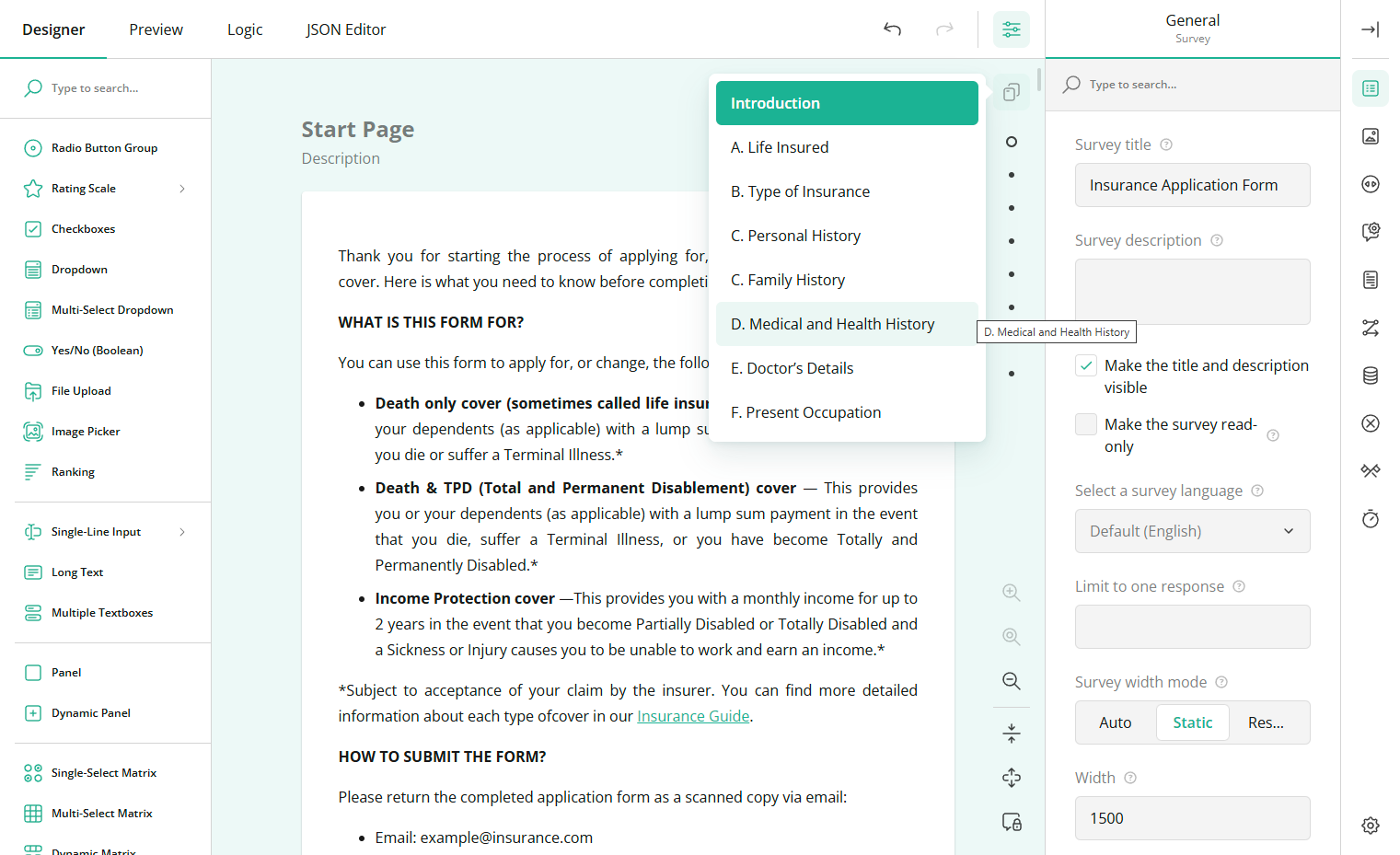Go to the E. Doctor's Details page
The width and height of the screenshot is (1400, 855).
coord(847,368)
